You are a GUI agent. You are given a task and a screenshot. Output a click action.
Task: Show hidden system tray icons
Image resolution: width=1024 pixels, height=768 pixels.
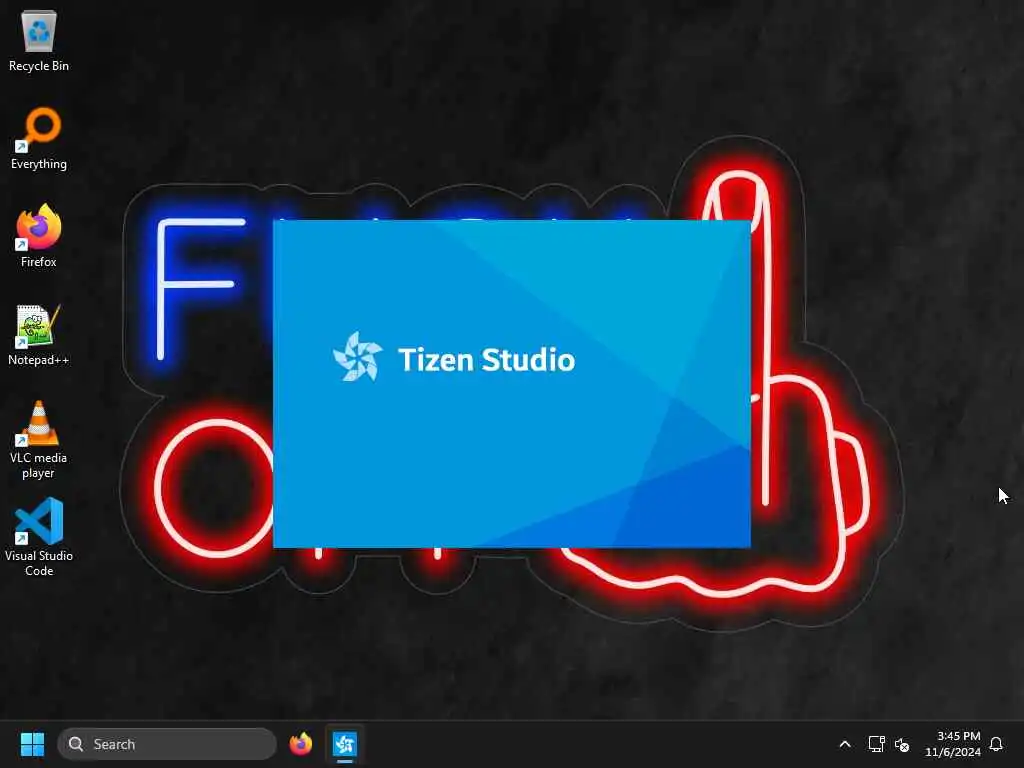click(844, 744)
